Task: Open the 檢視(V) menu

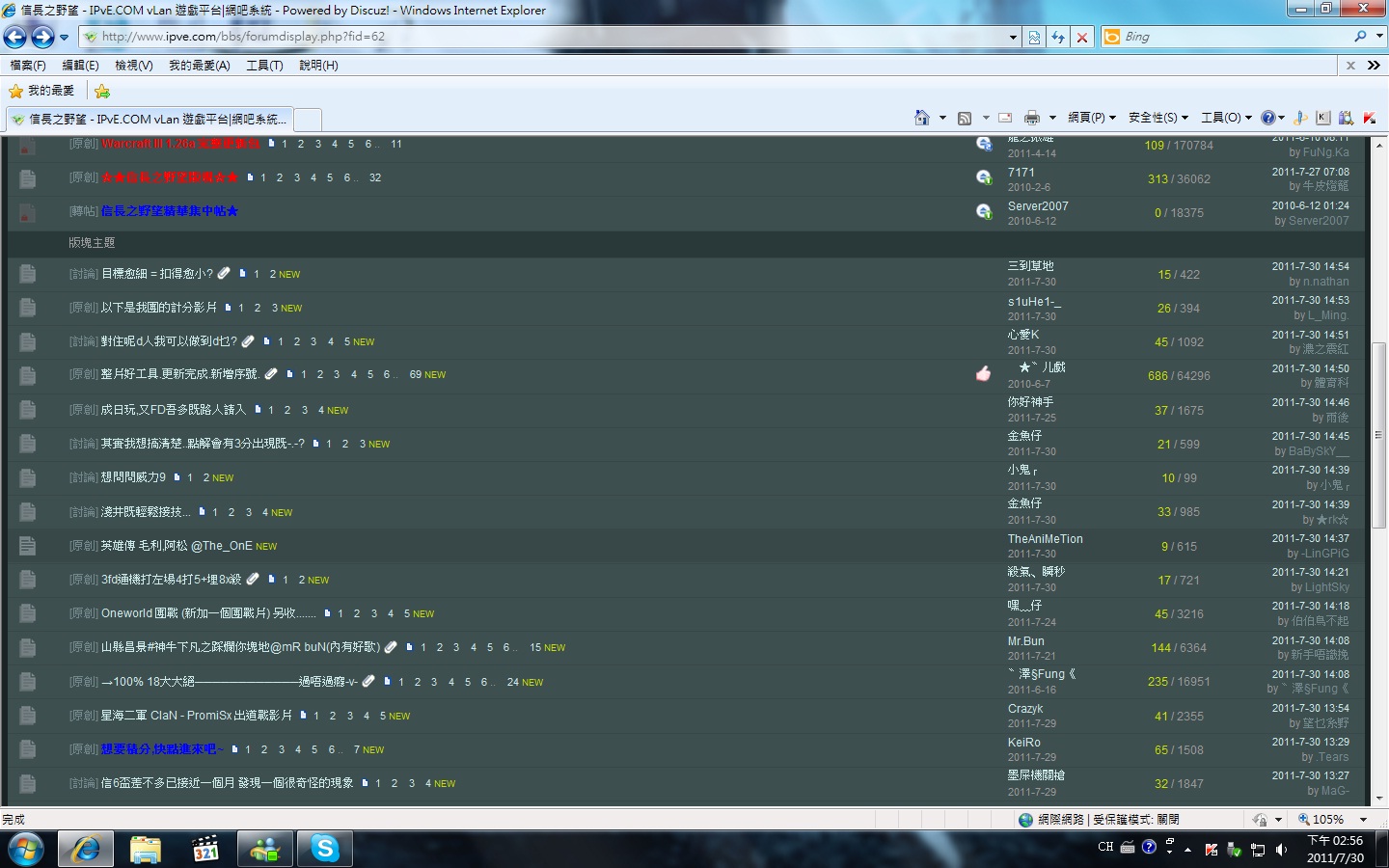Action: click(x=134, y=66)
